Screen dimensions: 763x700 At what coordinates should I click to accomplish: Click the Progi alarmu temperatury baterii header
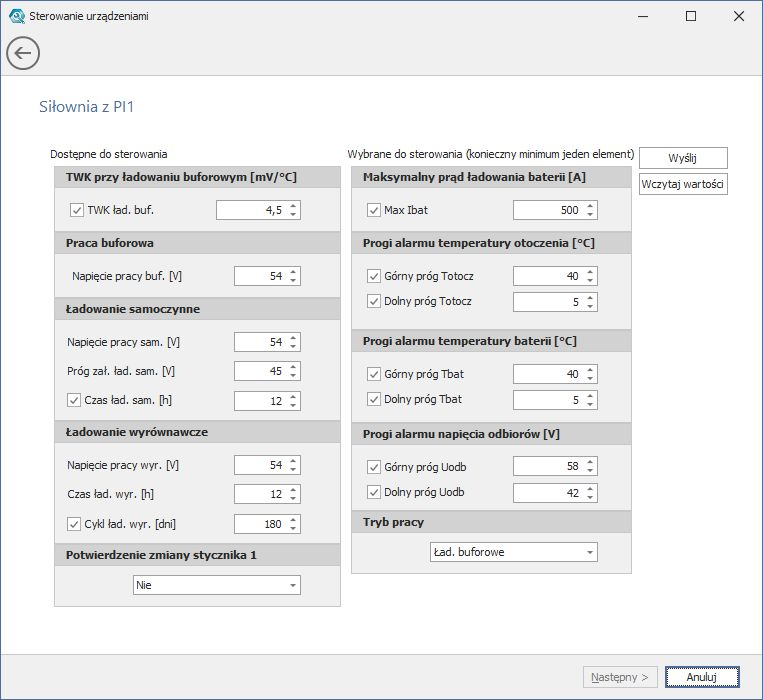pos(491,341)
